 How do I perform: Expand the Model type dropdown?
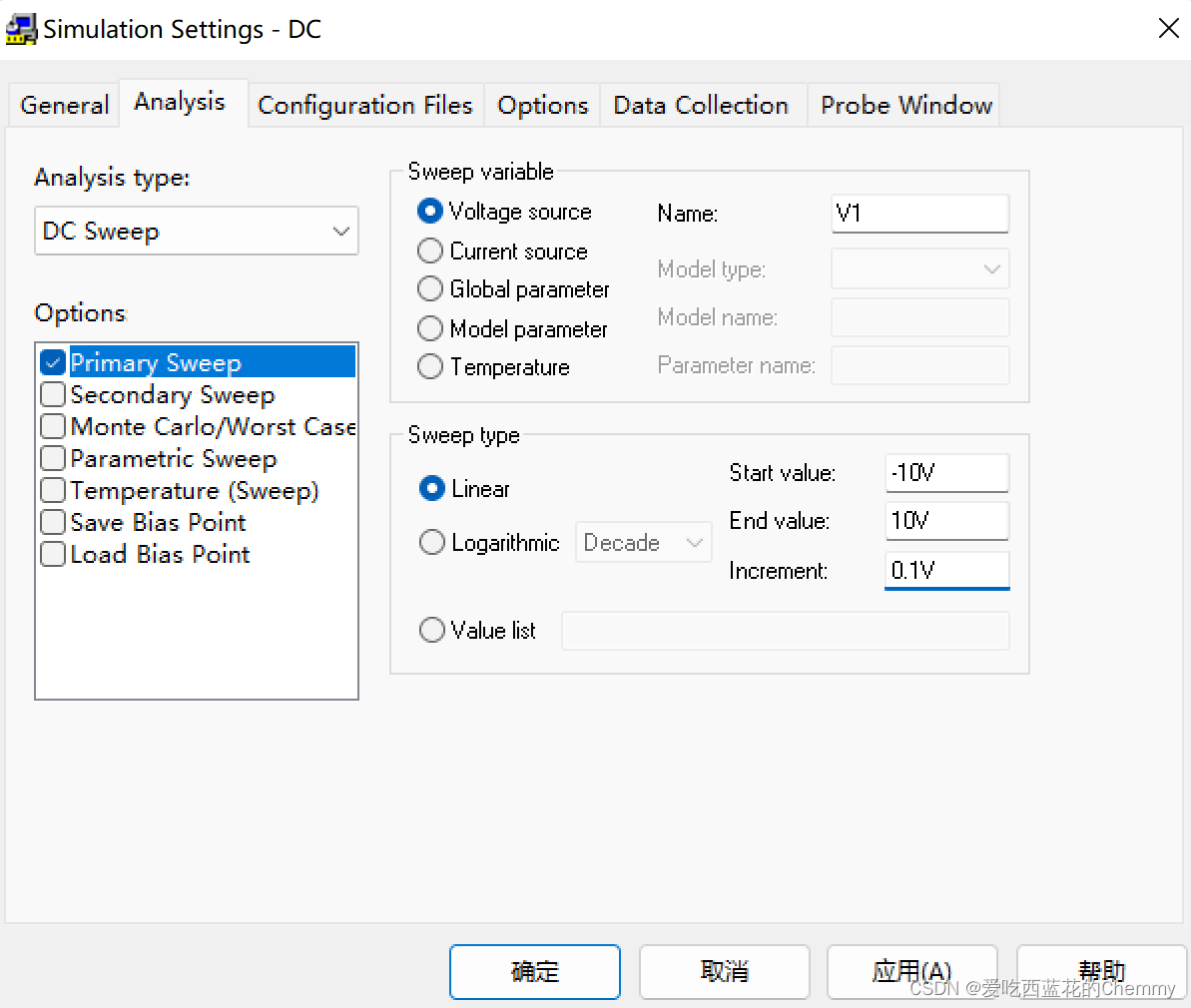point(919,269)
